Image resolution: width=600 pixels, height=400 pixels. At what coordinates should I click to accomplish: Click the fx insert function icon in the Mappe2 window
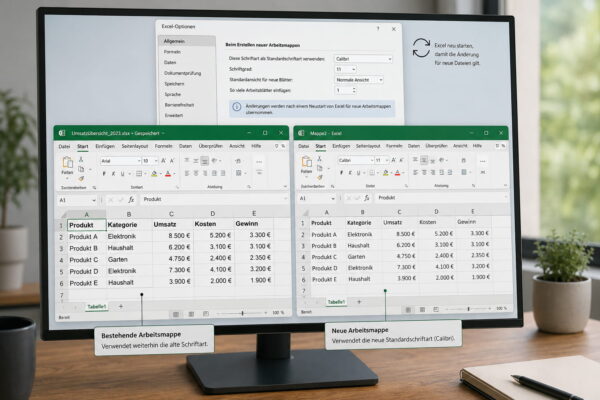tap(367, 198)
